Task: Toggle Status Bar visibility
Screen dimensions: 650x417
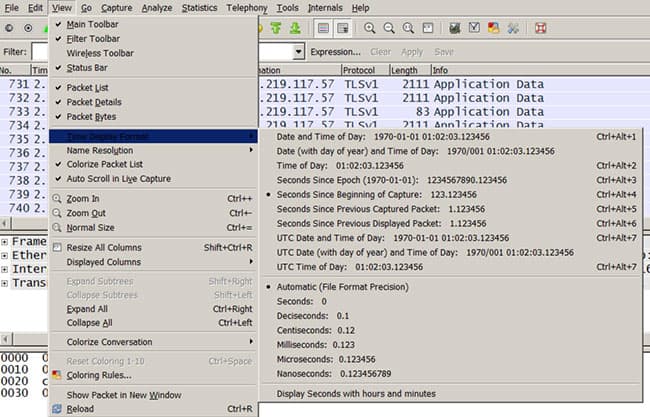Action: tap(153, 68)
